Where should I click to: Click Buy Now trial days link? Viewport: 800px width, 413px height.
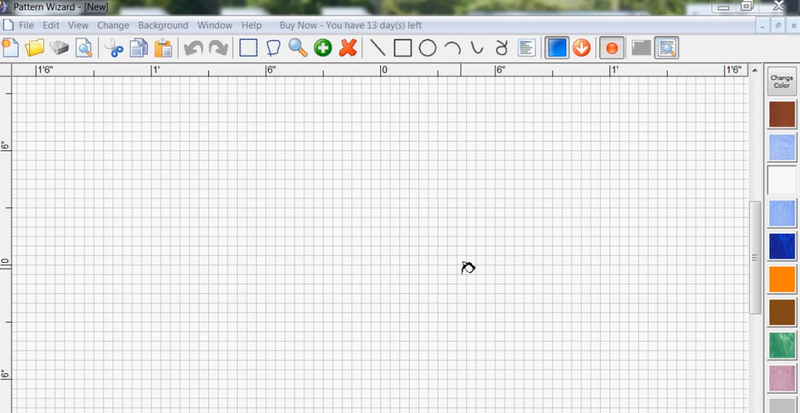coord(351,25)
